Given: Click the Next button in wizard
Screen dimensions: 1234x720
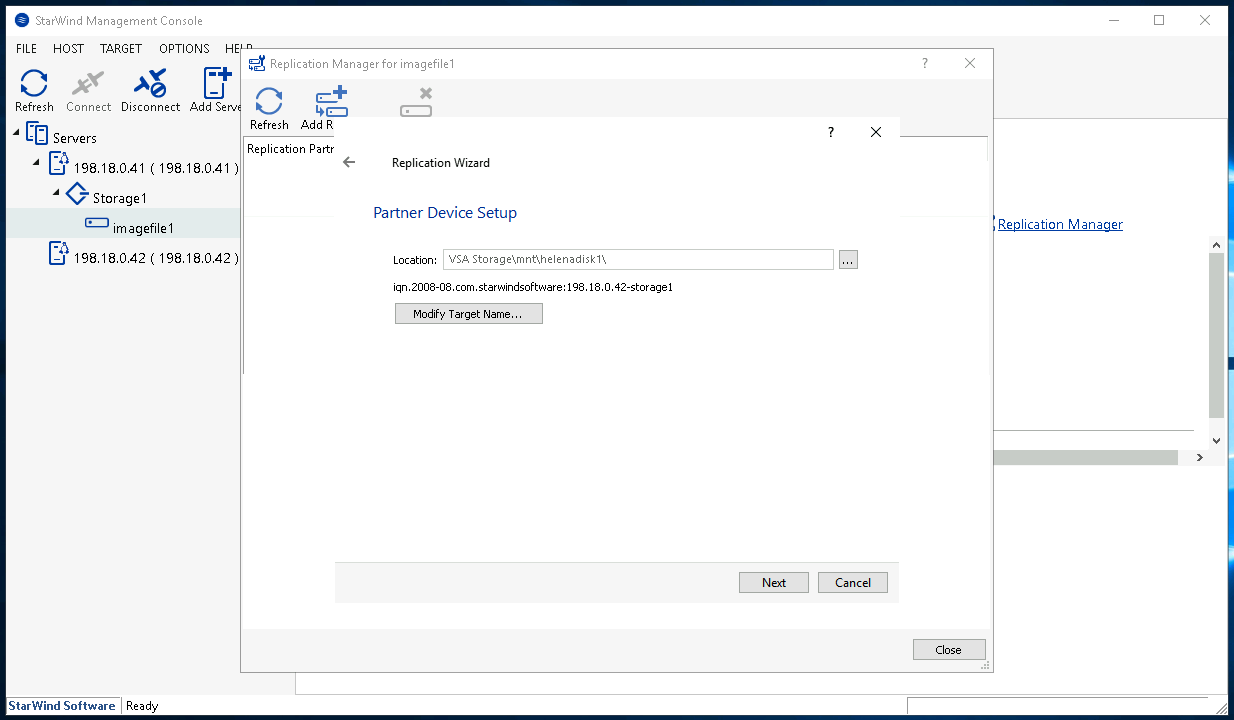Looking at the screenshot, I should click(773, 582).
